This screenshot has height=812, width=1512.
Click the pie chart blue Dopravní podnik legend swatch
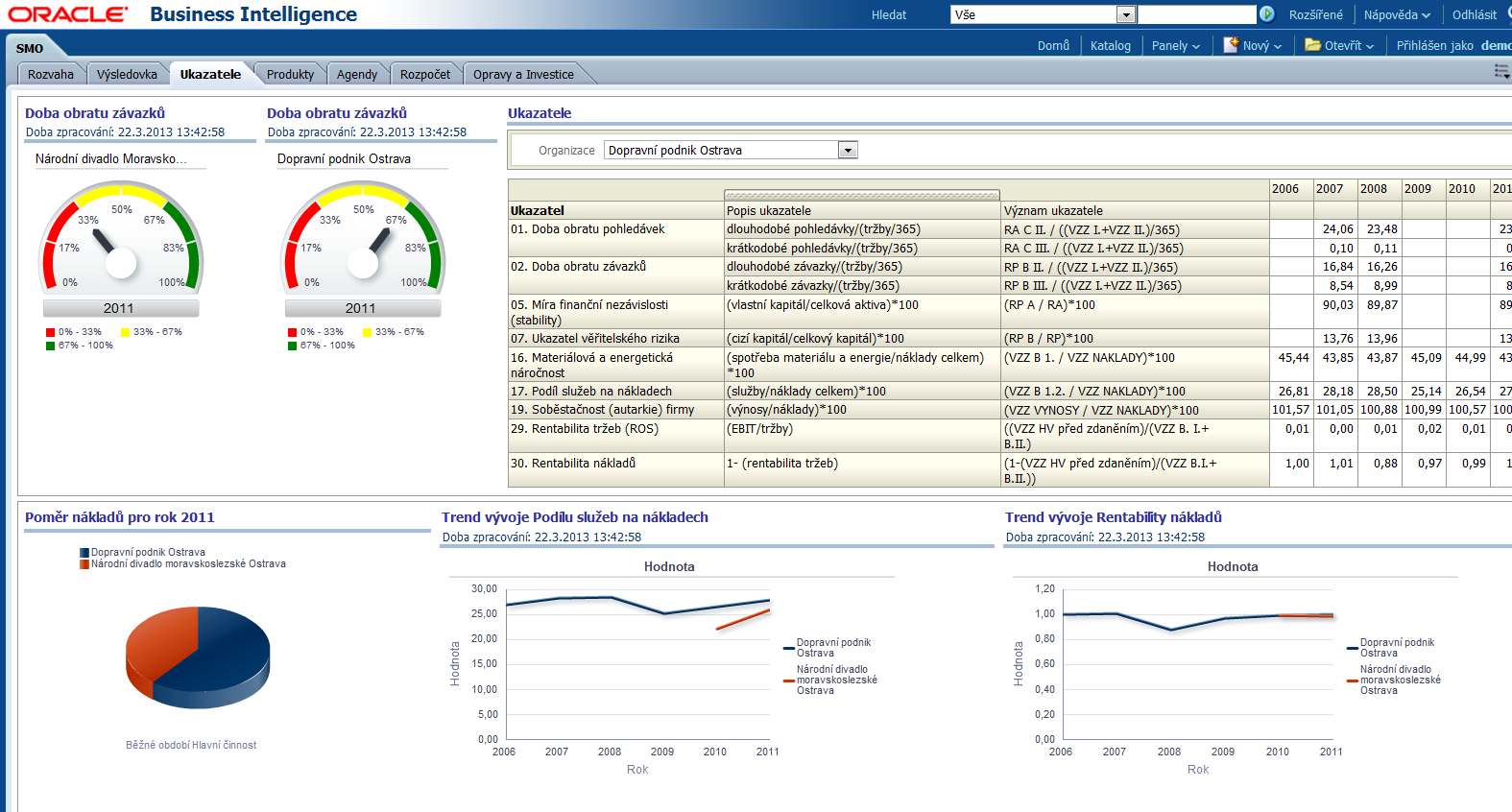coord(84,553)
